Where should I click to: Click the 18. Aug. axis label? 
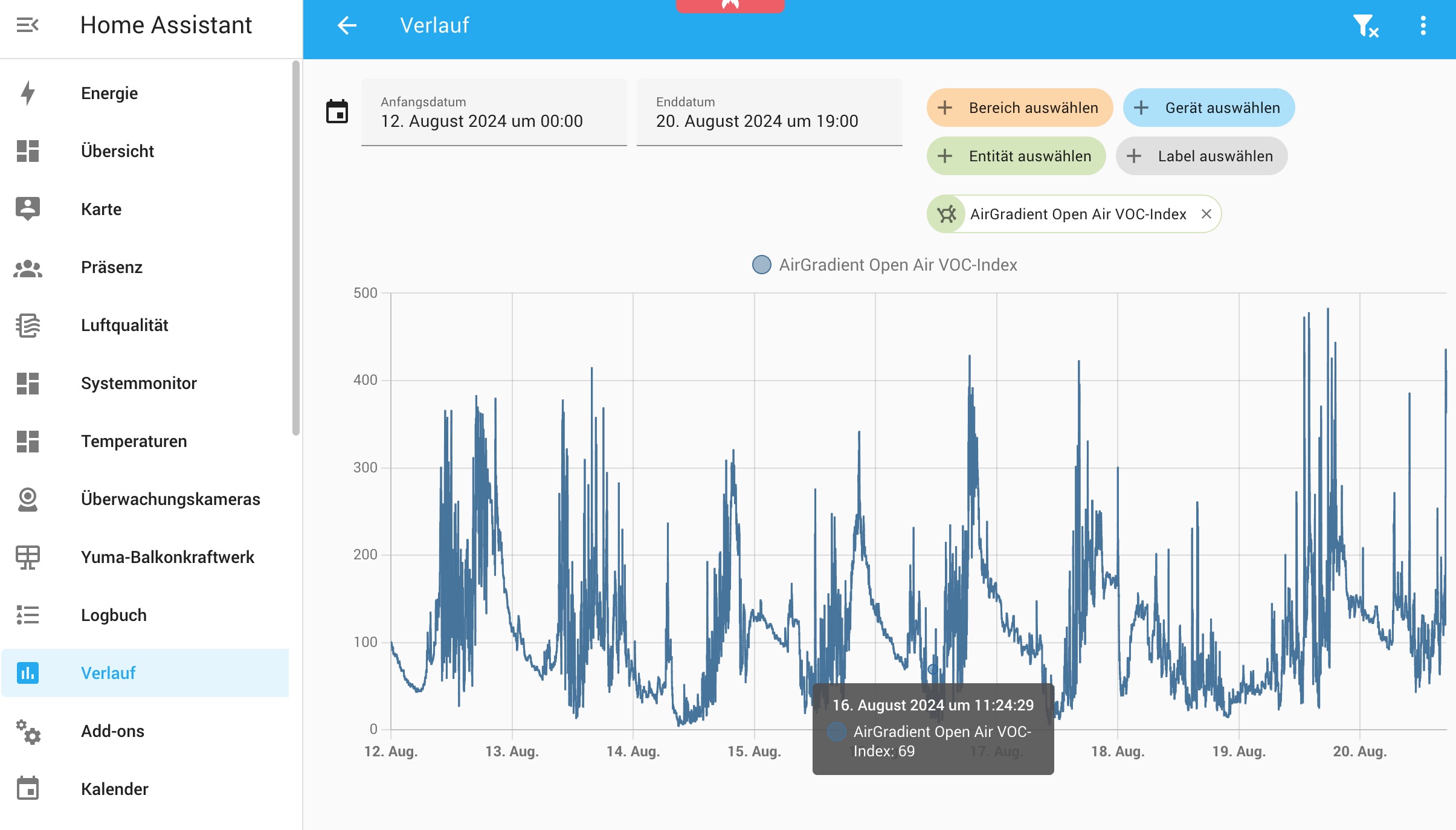[x=1118, y=751]
